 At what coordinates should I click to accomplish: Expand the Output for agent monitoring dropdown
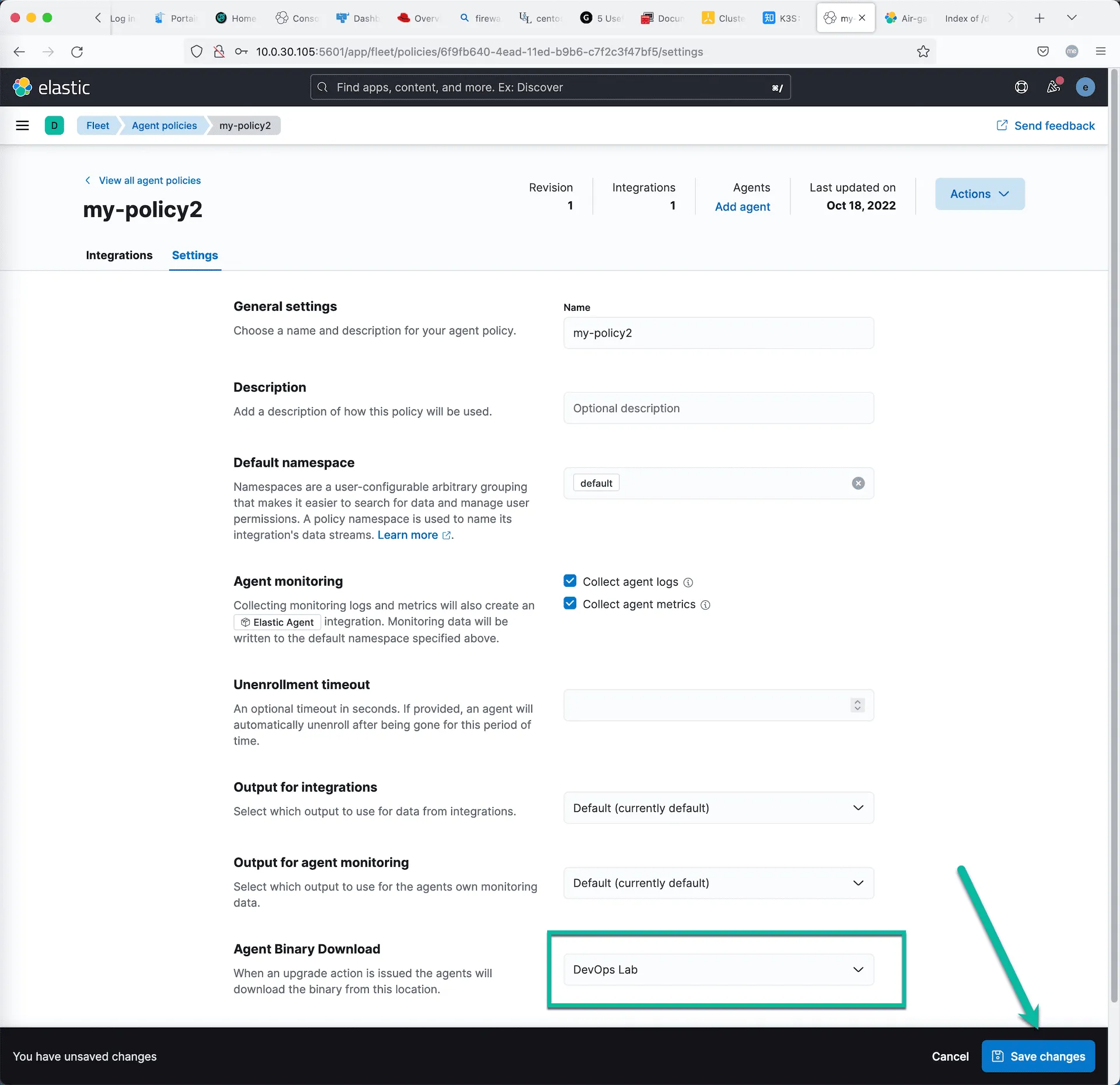coord(718,883)
